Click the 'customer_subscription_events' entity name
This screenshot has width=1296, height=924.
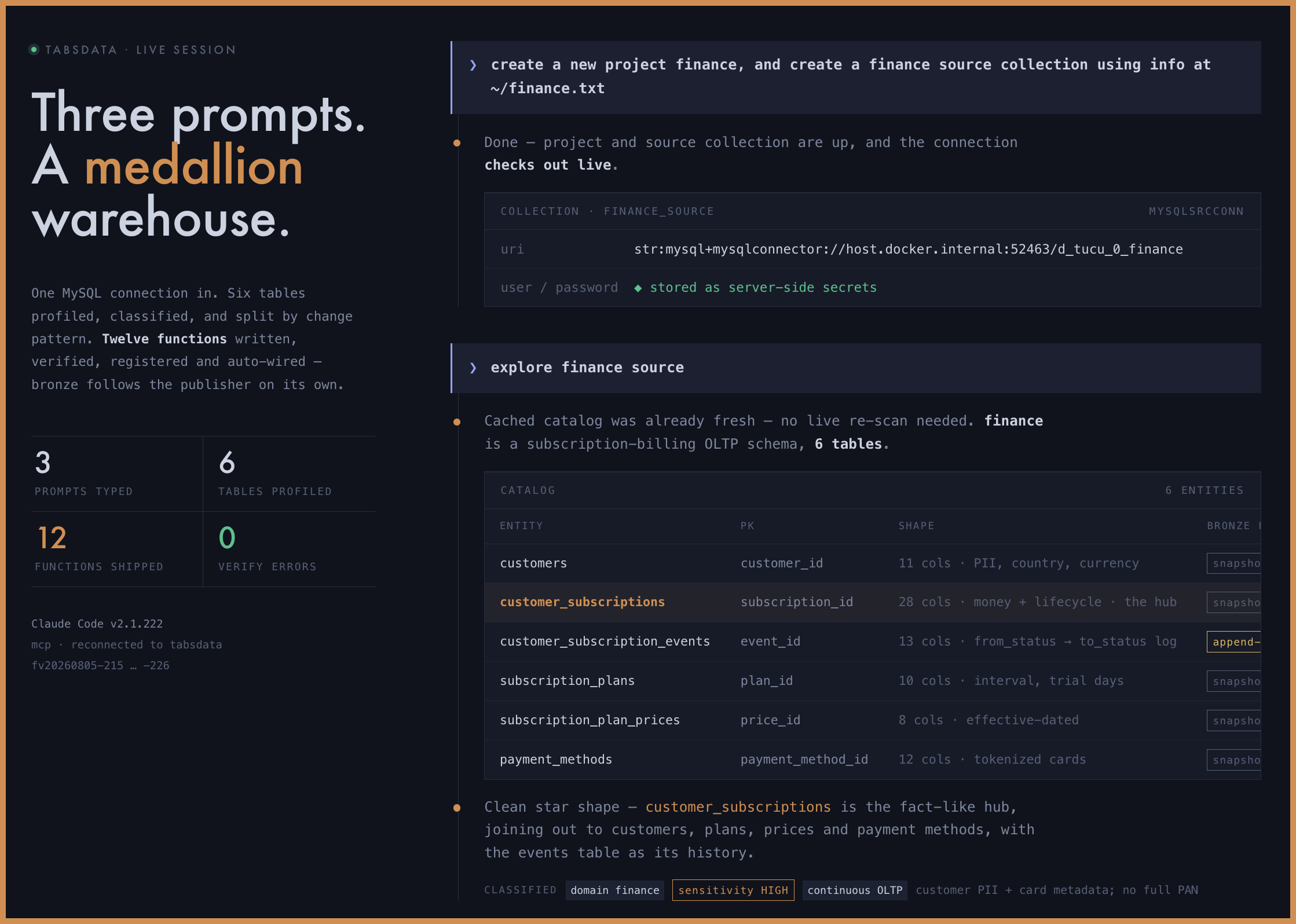pyautogui.click(x=605, y=641)
